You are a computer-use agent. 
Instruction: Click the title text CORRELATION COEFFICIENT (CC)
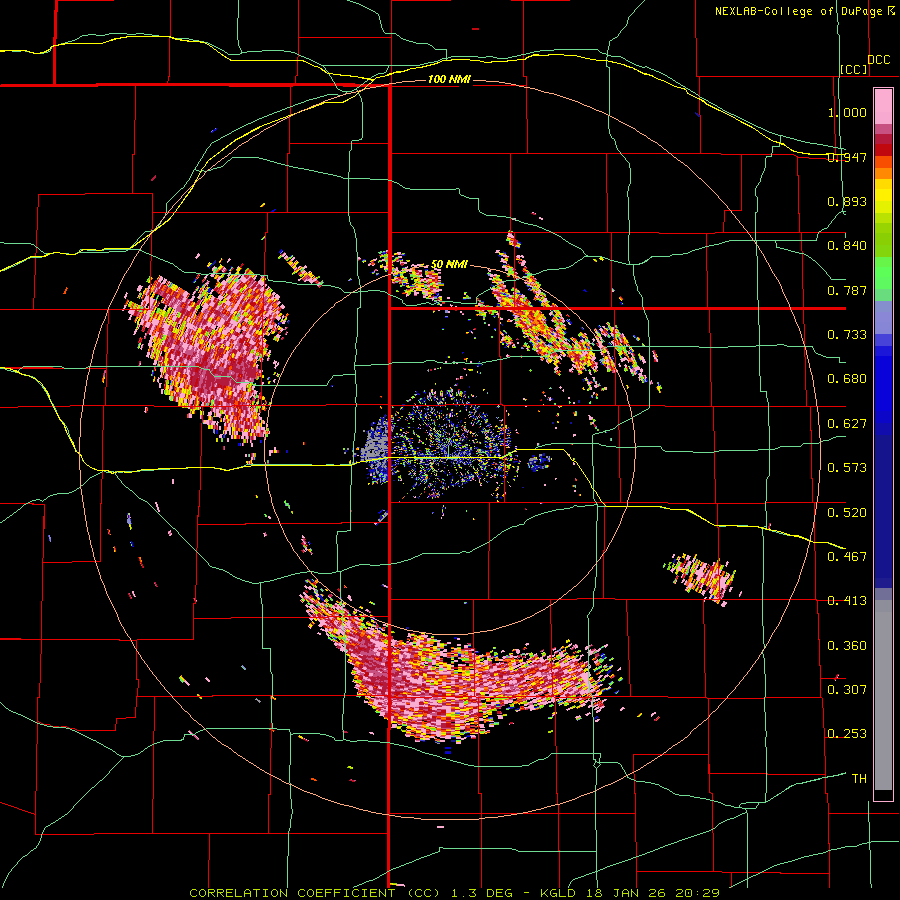pyautogui.click(x=316, y=893)
